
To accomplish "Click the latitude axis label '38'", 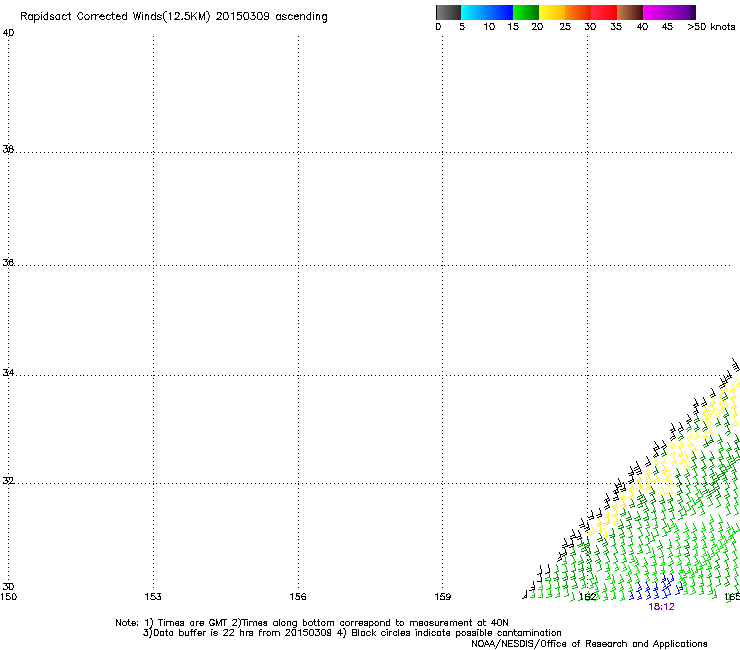I will tap(8, 149).
